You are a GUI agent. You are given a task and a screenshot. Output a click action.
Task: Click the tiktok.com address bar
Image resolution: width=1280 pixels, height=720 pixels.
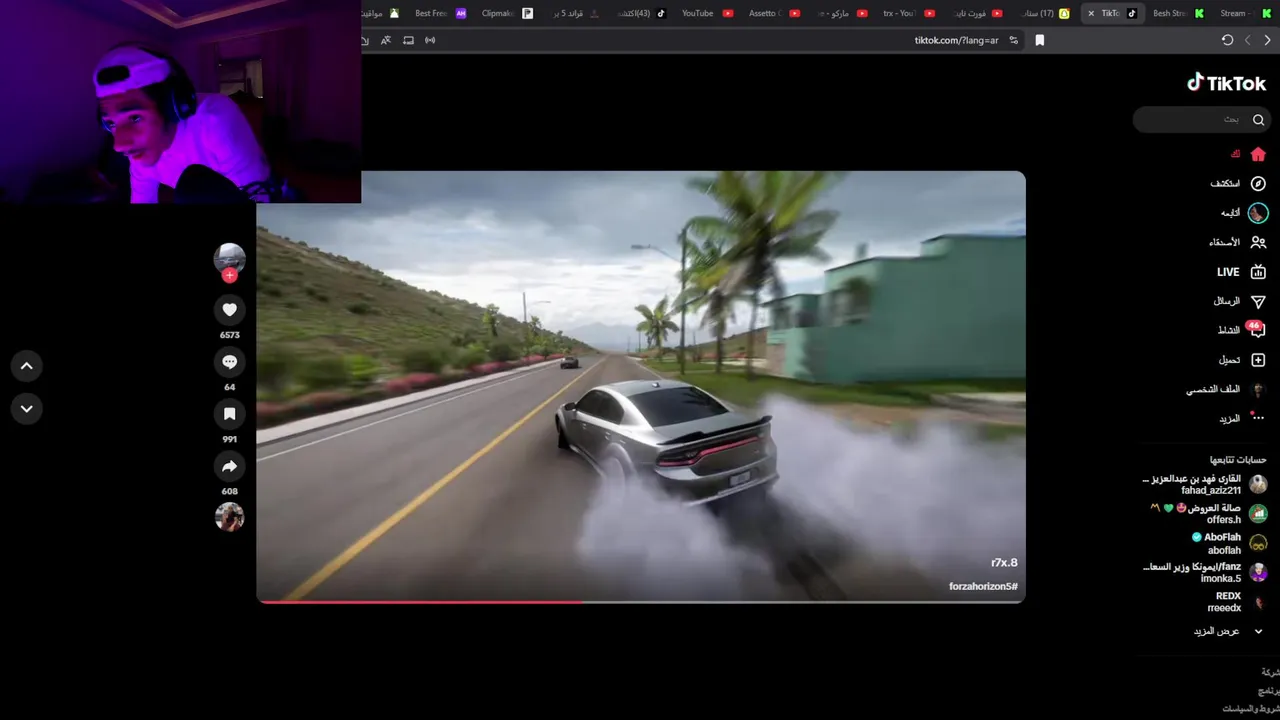pos(957,40)
